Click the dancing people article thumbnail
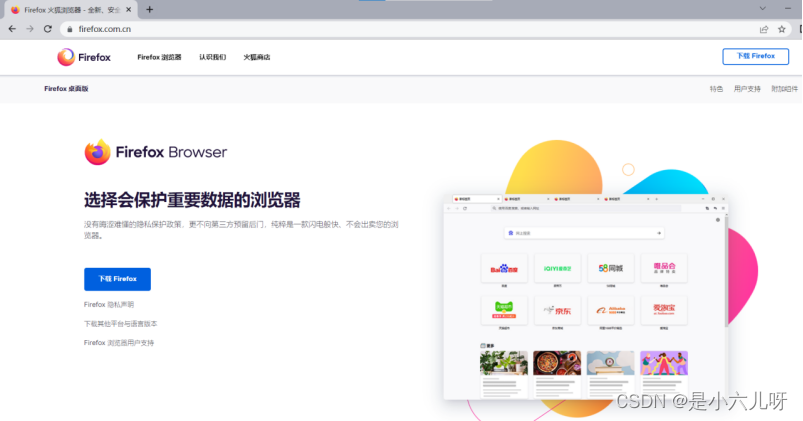The width and height of the screenshot is (803, 421). point(664,363)
